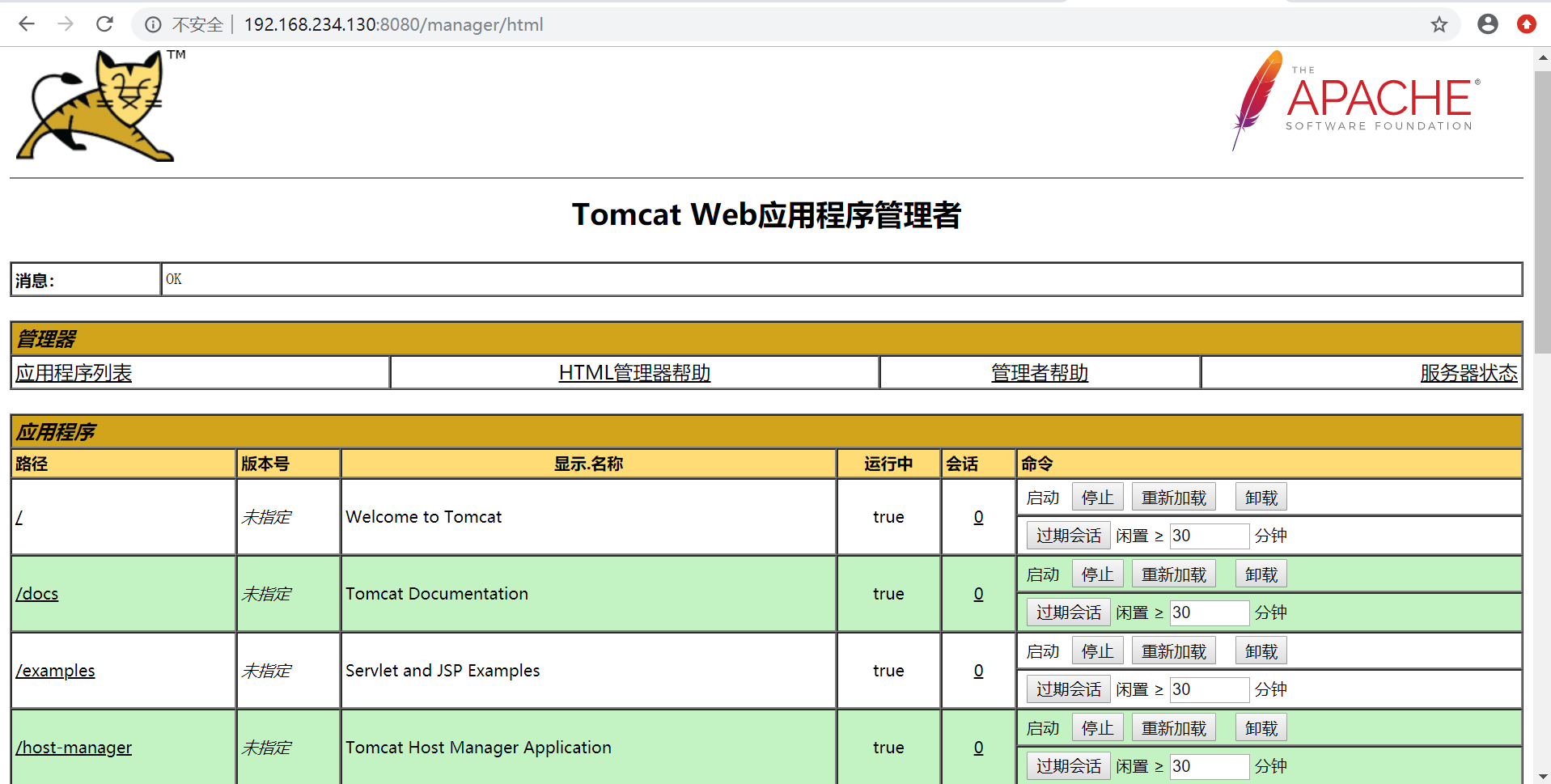Click the Apache Software Foundation logo
Image resolution: width=1551 pixels, height=784 pixels.
point(1356,100)
